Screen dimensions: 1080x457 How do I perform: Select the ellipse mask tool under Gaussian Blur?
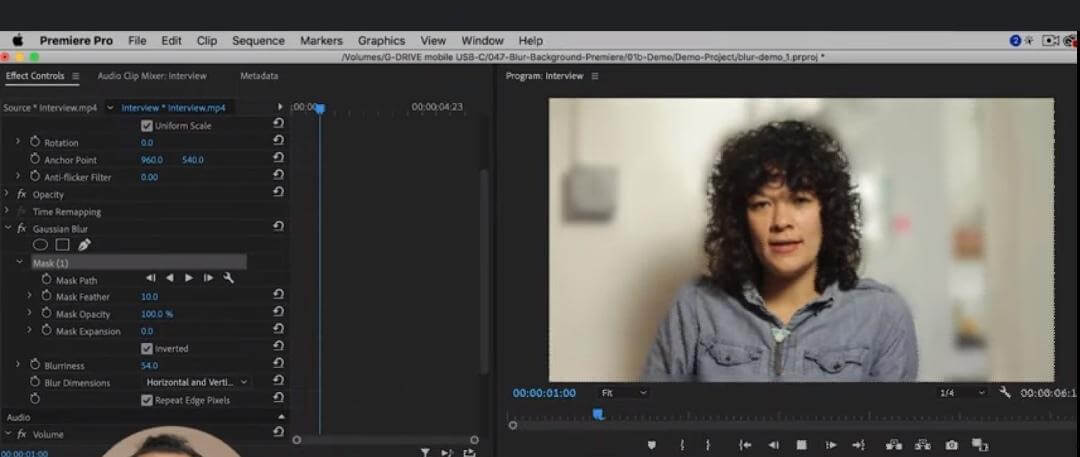[41, 245]
